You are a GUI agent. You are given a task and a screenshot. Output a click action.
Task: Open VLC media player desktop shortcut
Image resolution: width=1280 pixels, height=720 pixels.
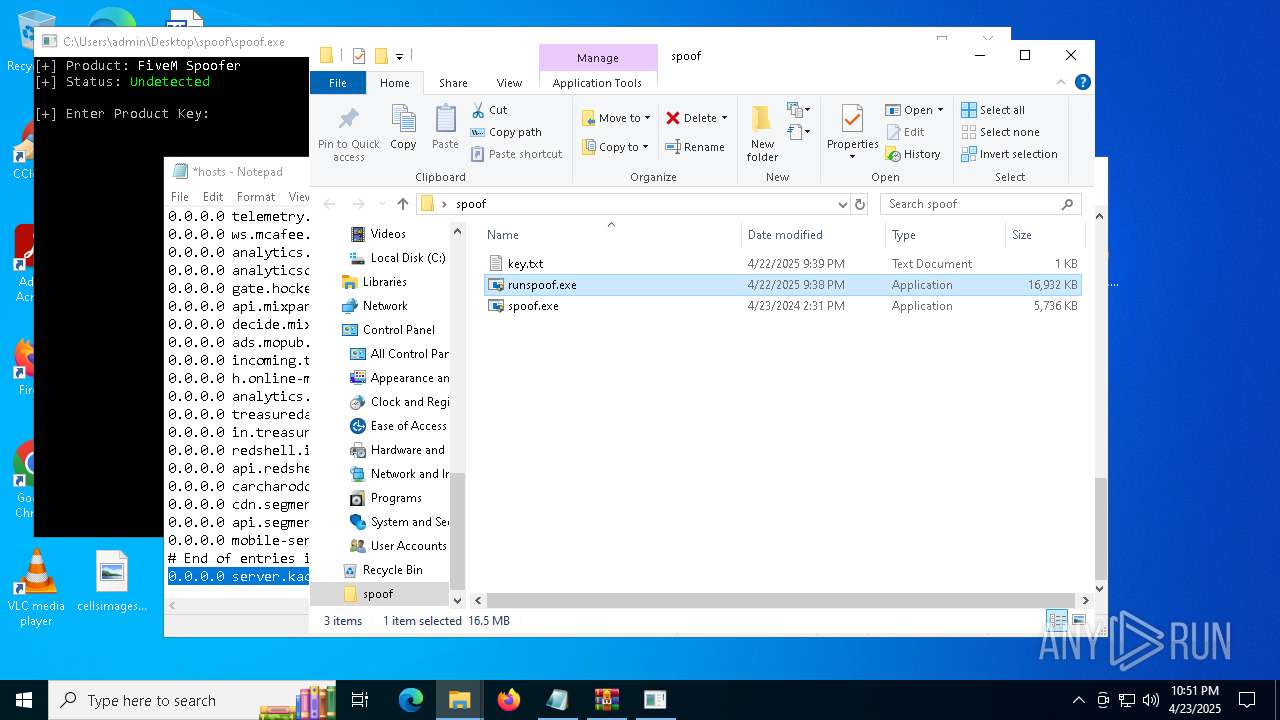tap(36, 588)
